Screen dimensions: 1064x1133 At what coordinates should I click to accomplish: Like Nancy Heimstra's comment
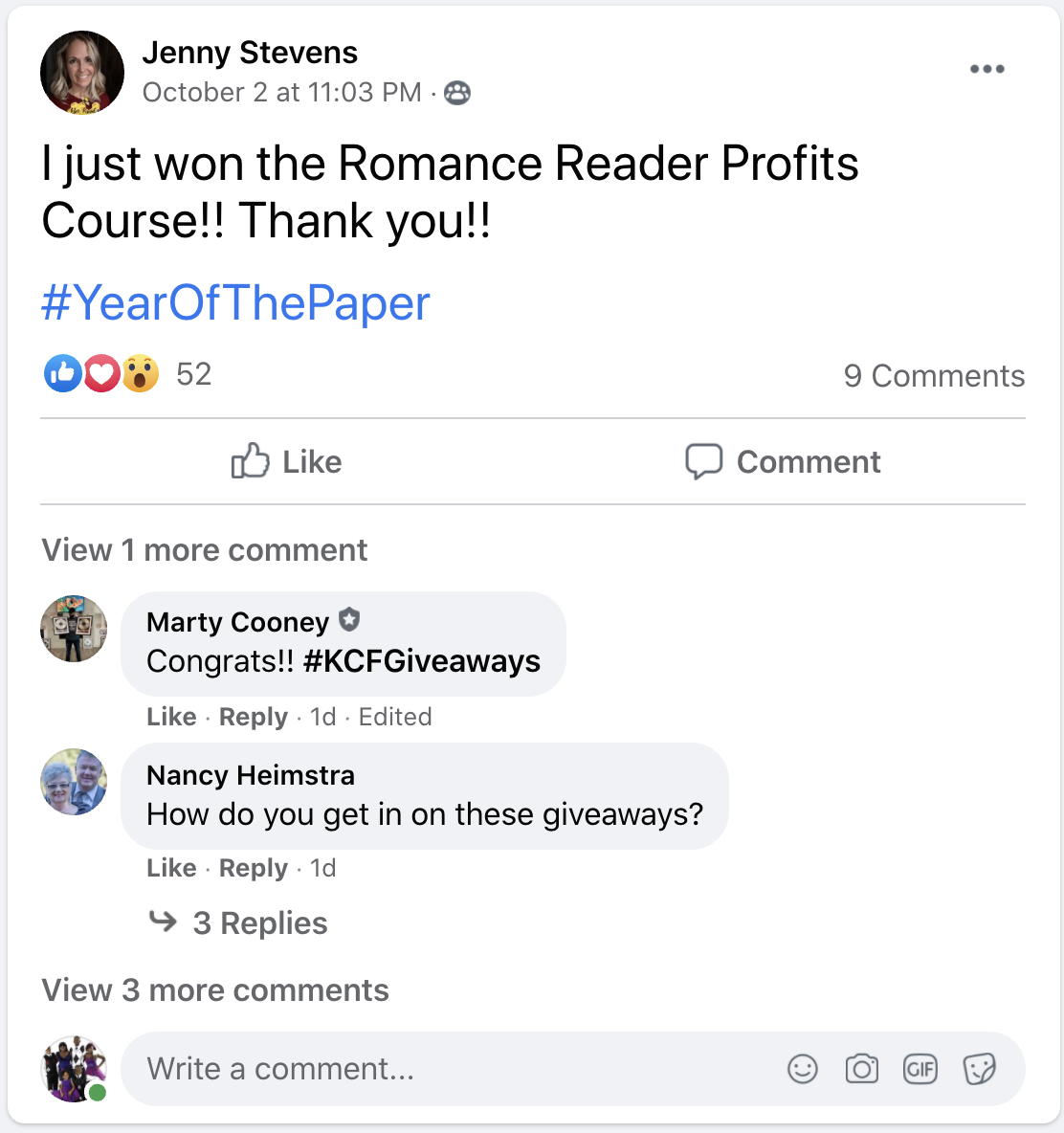(x=171, y=868)
